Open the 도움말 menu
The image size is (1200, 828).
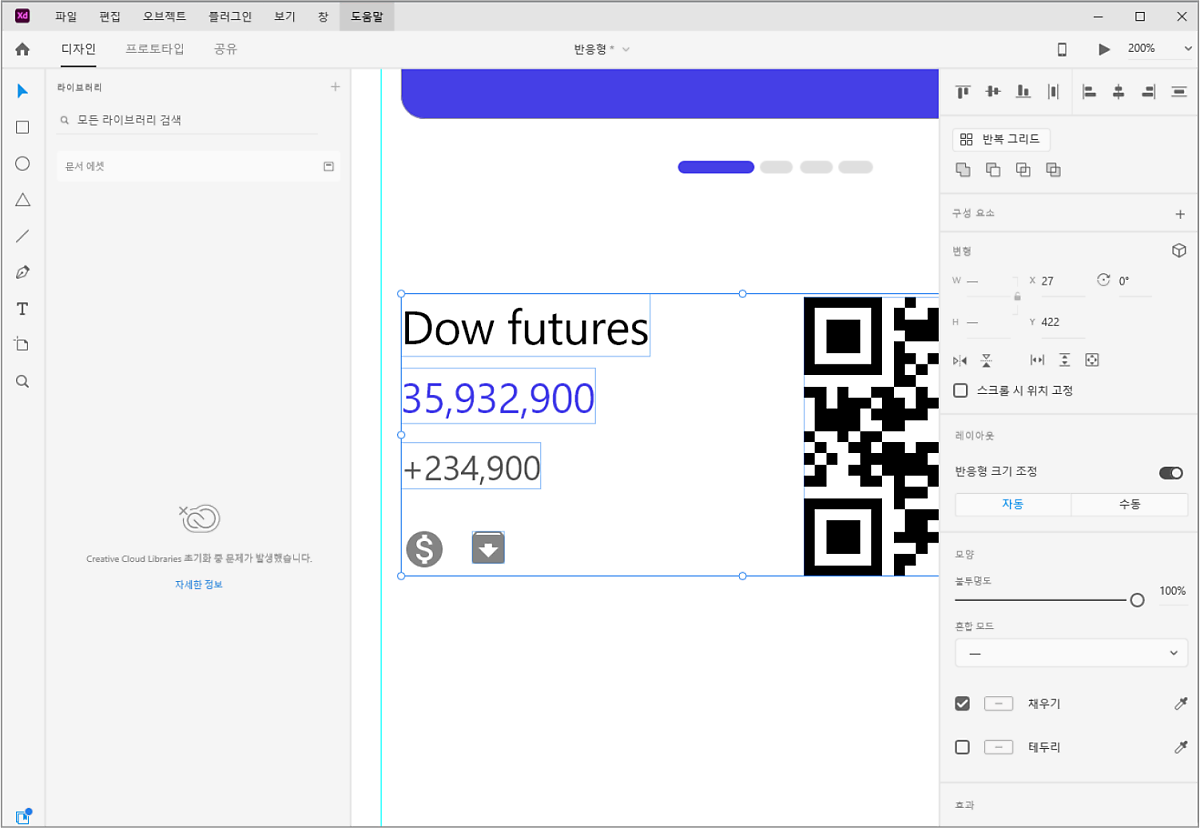pos(367,16)
